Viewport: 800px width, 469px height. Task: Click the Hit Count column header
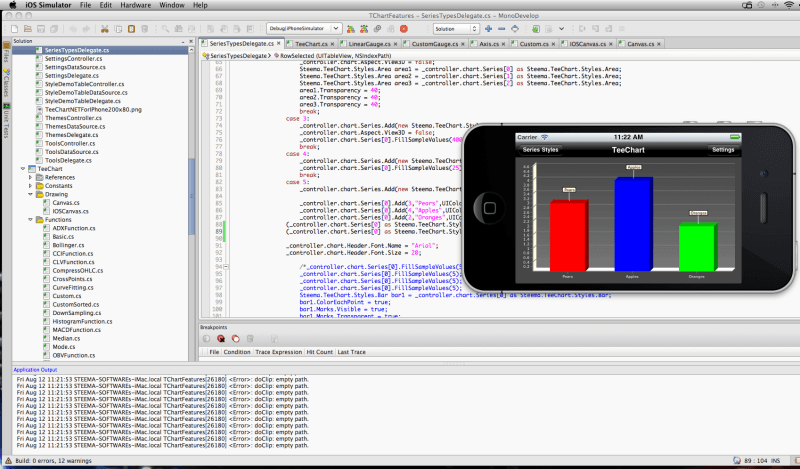319,352
